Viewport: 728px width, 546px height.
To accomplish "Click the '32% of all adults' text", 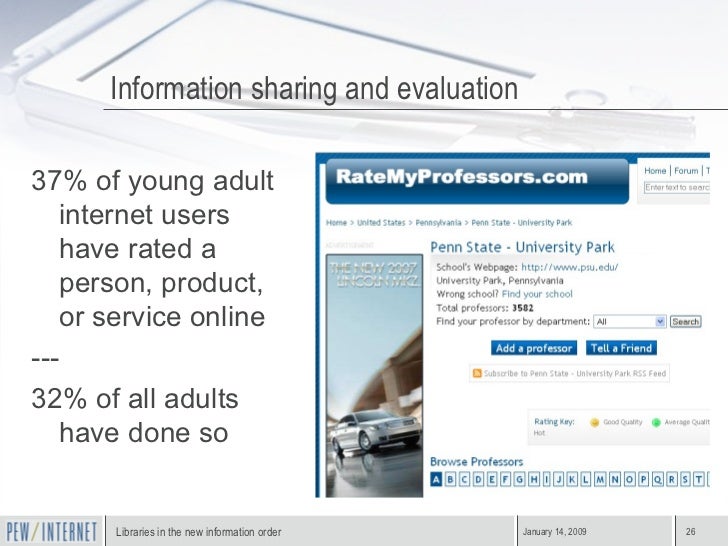I will [135, 398].
